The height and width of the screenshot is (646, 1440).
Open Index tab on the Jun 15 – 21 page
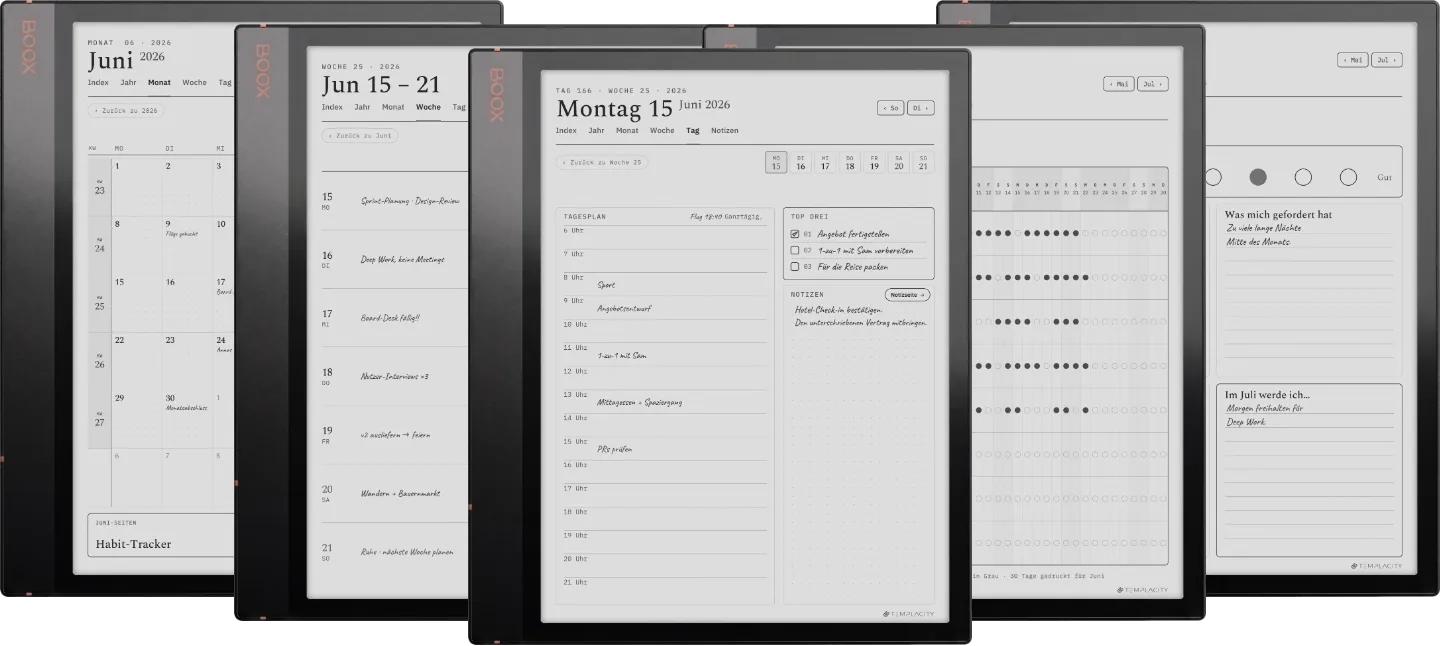(x=332, y=107)
